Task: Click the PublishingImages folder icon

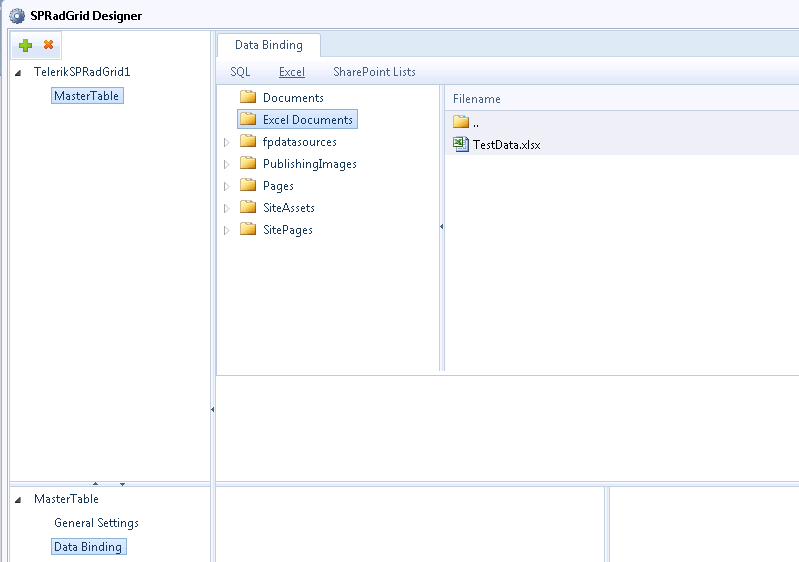Action: [248, 163]
